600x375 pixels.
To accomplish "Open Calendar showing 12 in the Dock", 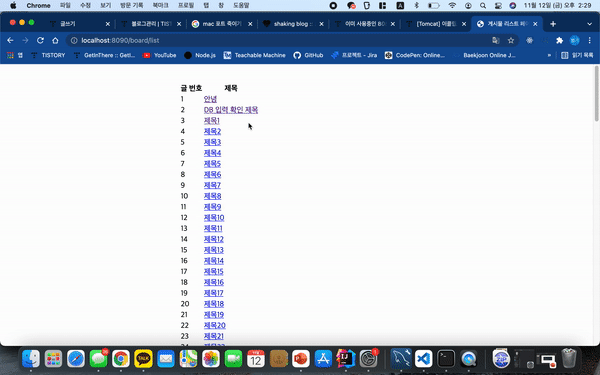I will pyautogui.click(x=256, y=359).
